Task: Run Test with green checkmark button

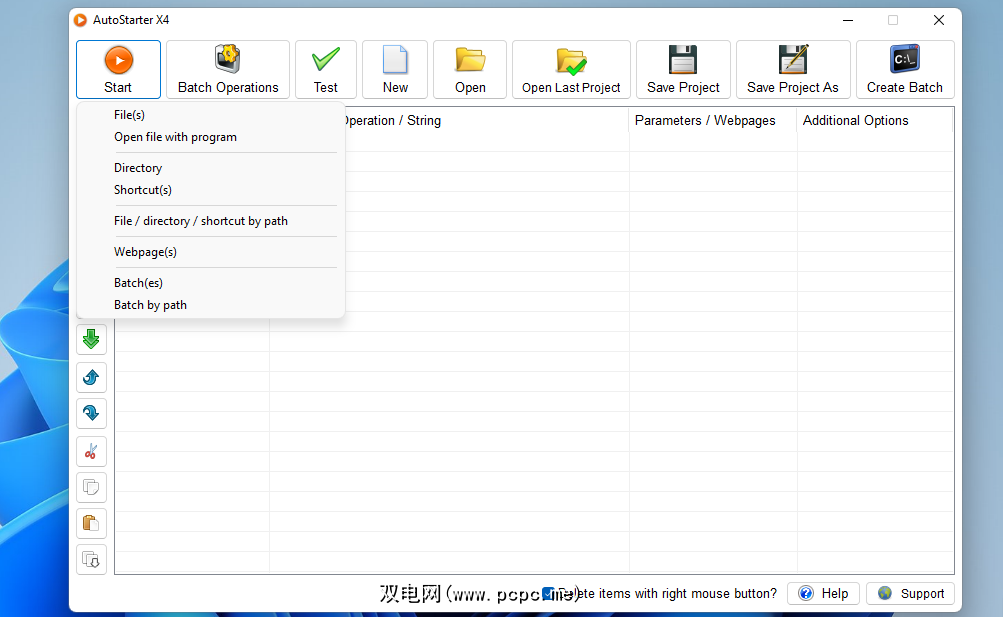Action: click(326, 70)
